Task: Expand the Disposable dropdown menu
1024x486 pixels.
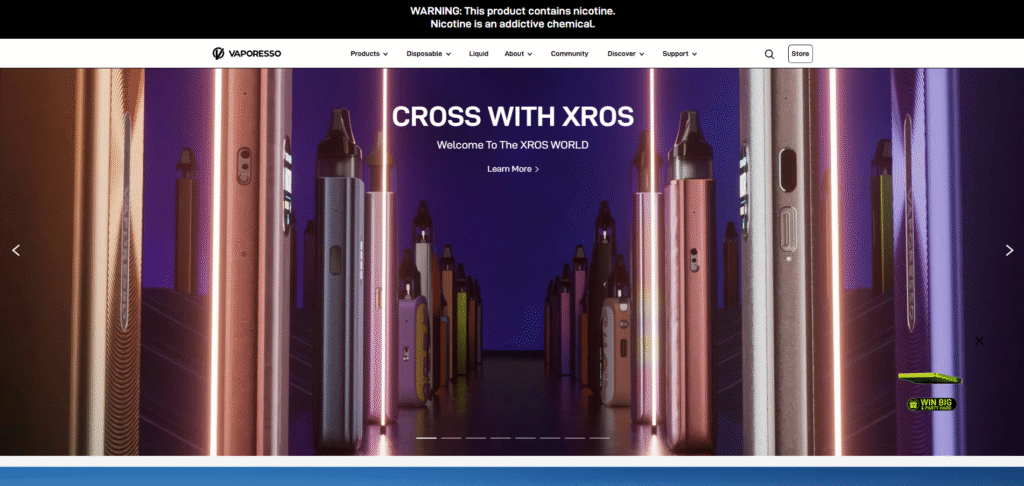Action: click(x=428, y=54)
